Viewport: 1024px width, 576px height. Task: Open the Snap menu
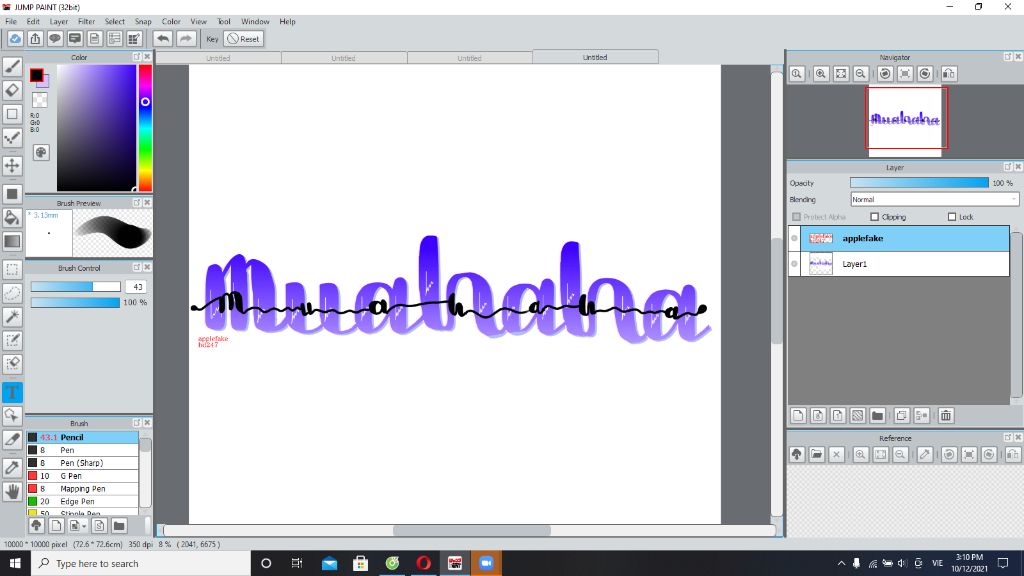pyautogui.click(x=143, y=22)
